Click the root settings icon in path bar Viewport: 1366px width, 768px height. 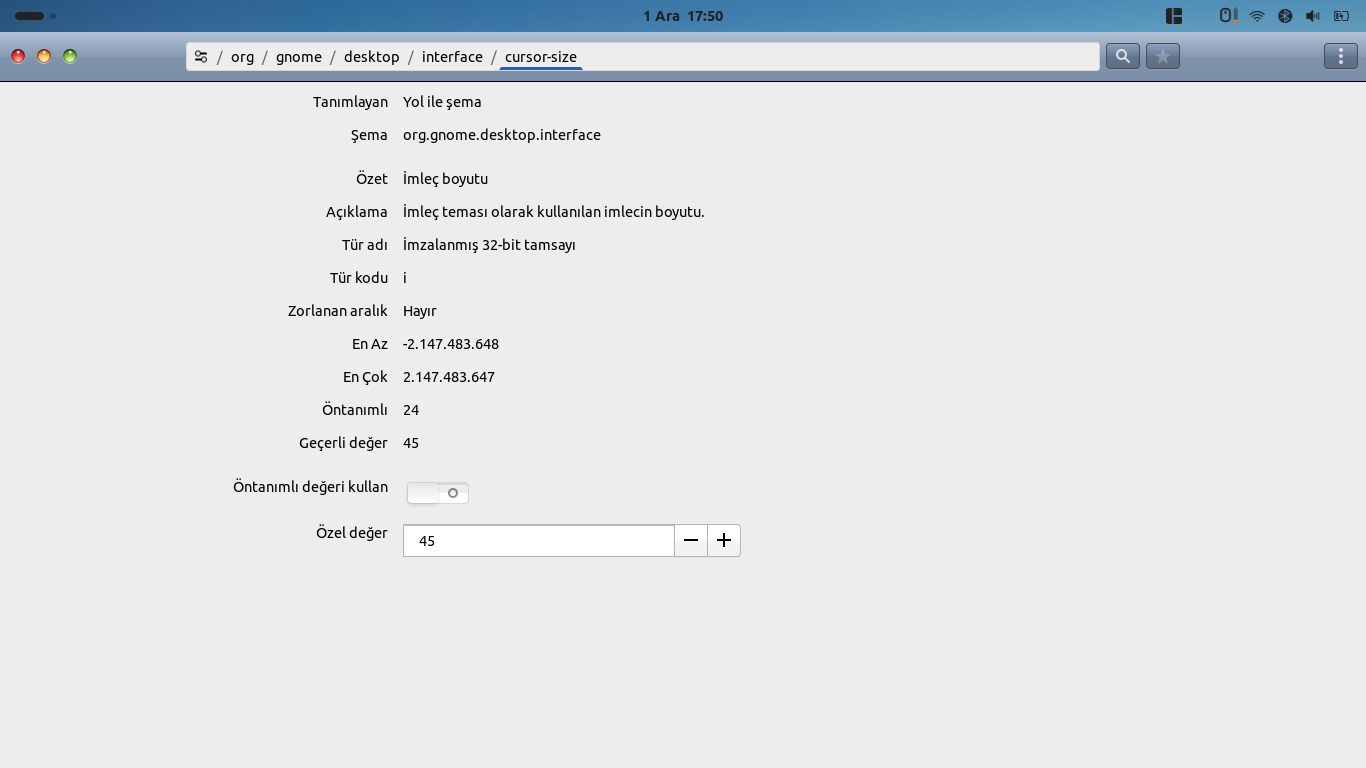pos(201,57)
